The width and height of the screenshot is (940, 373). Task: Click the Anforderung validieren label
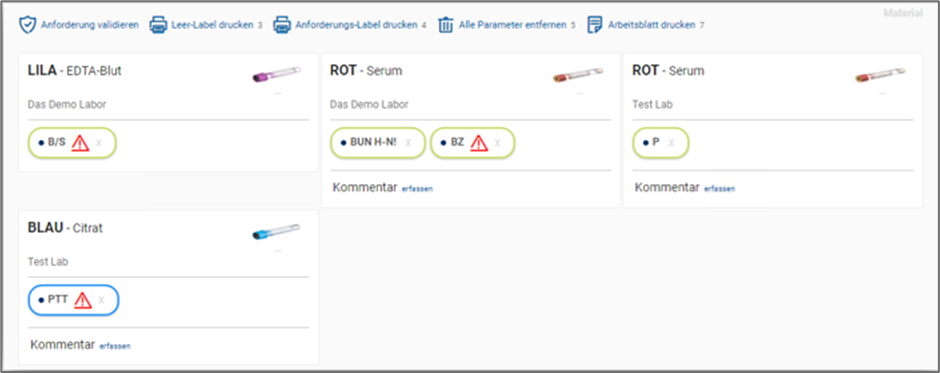tap(90, 25)
